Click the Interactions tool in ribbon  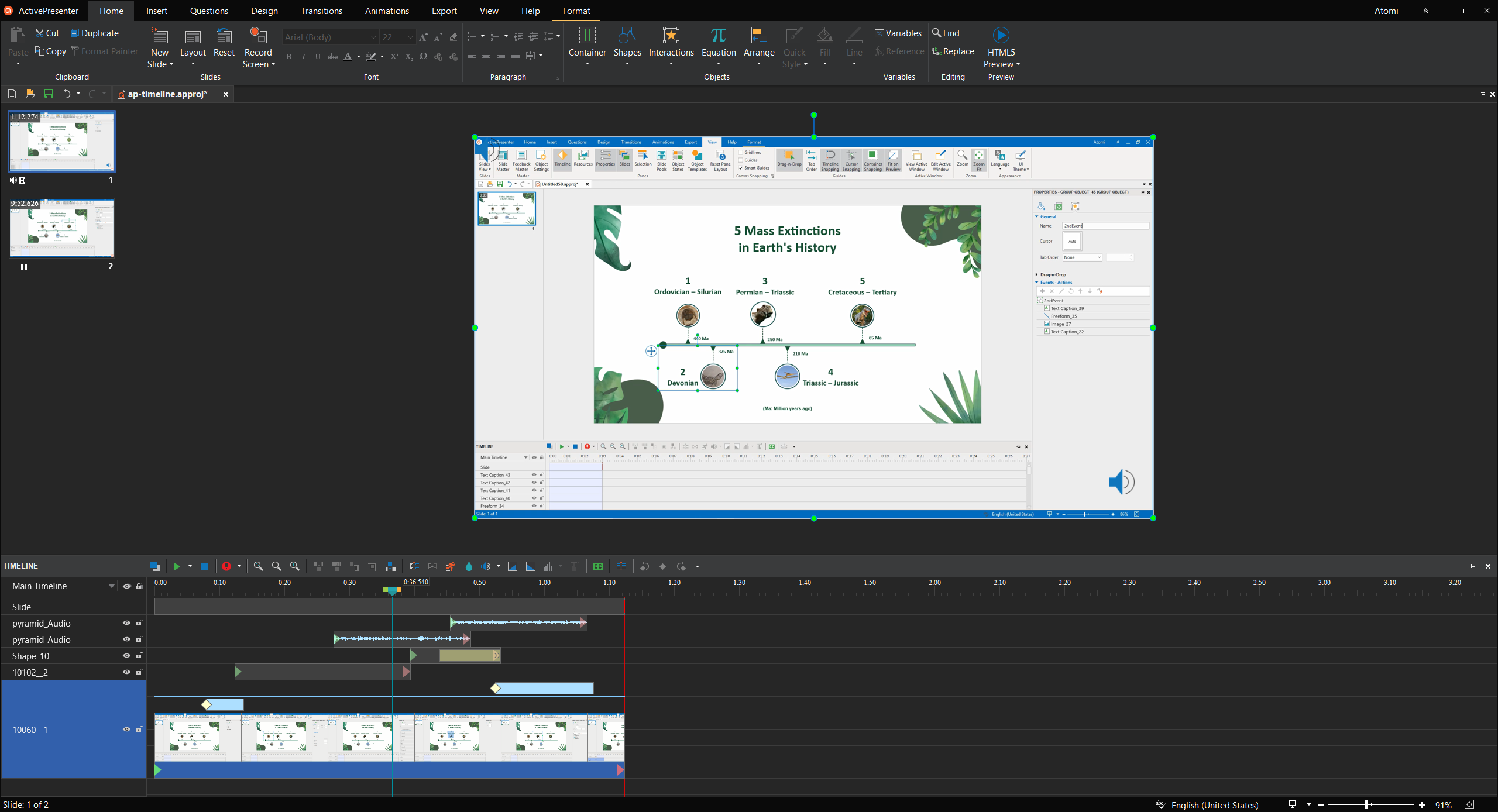tap(671, 47)
